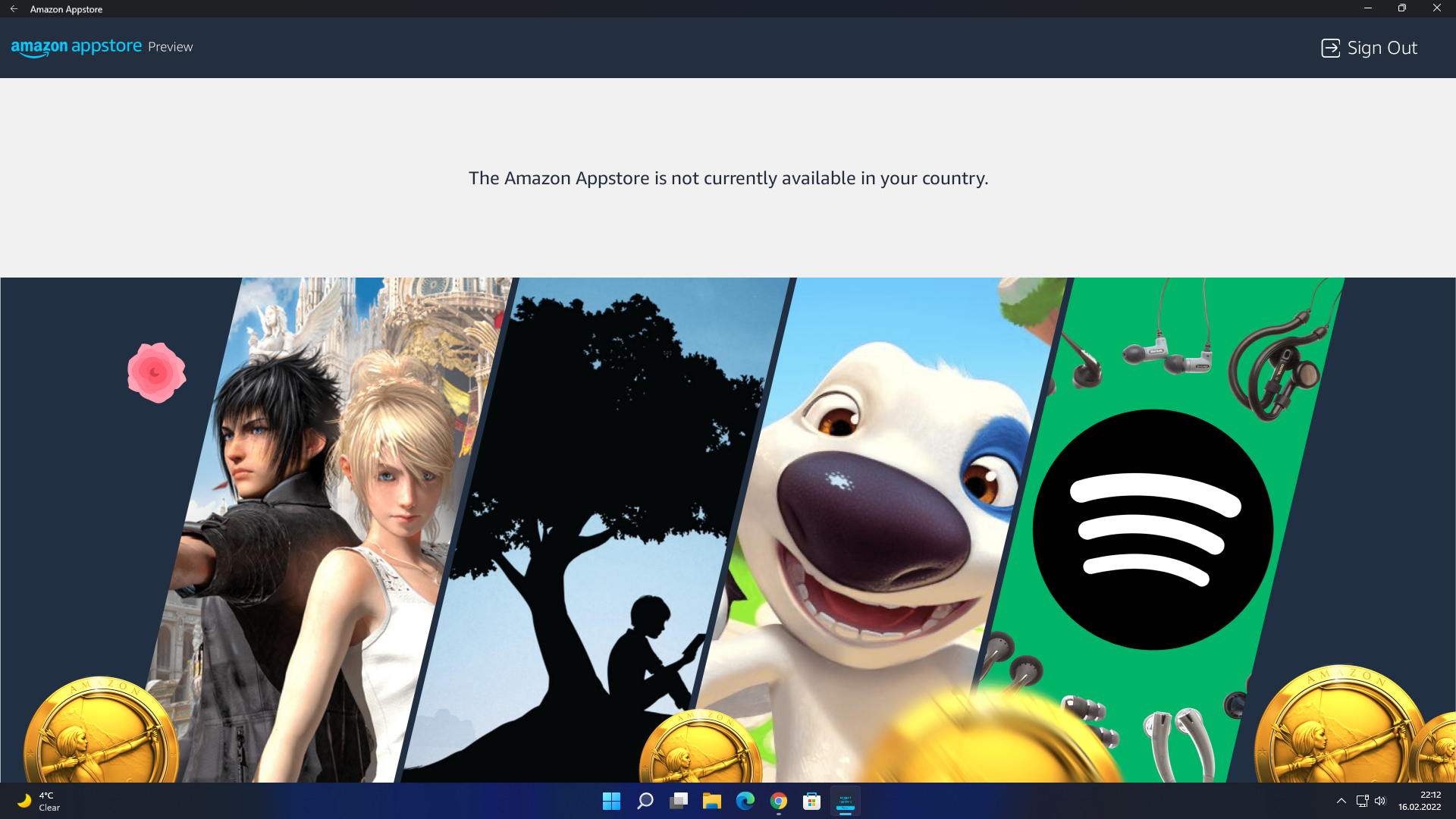Open Microsoft Store from taskbar

coord(812,801)
